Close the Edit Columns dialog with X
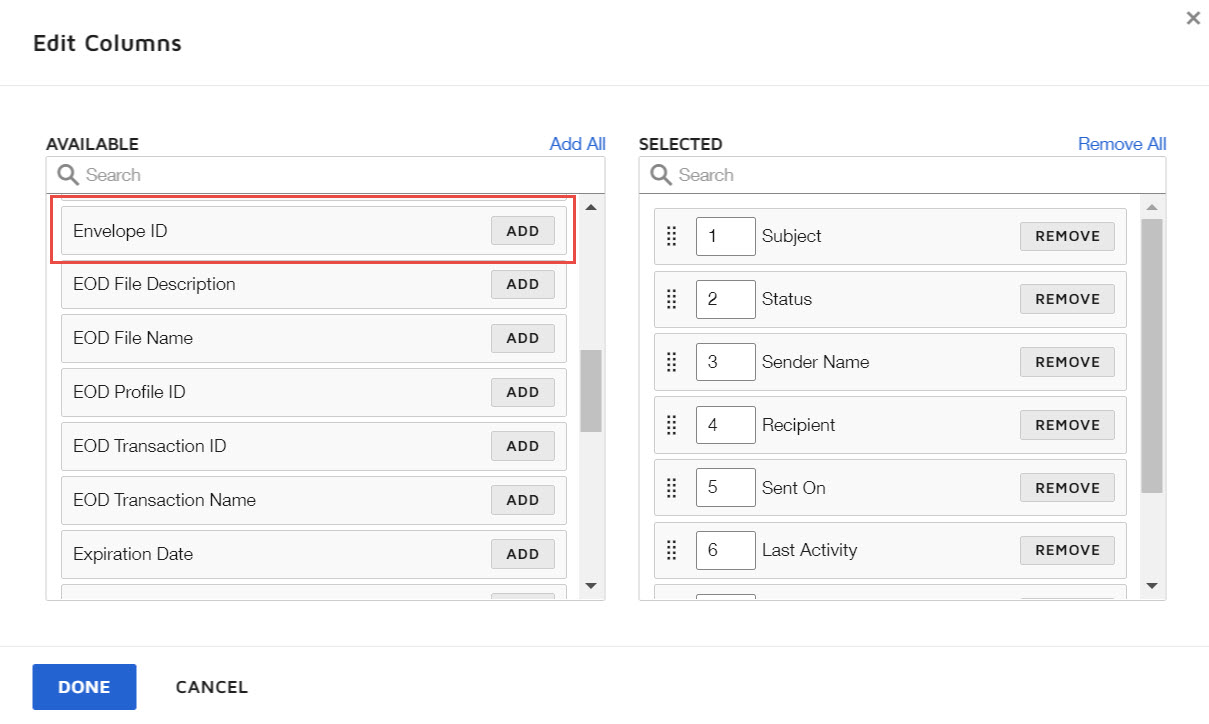The height and width of the screenshot is (724, 1209). 1192,18
